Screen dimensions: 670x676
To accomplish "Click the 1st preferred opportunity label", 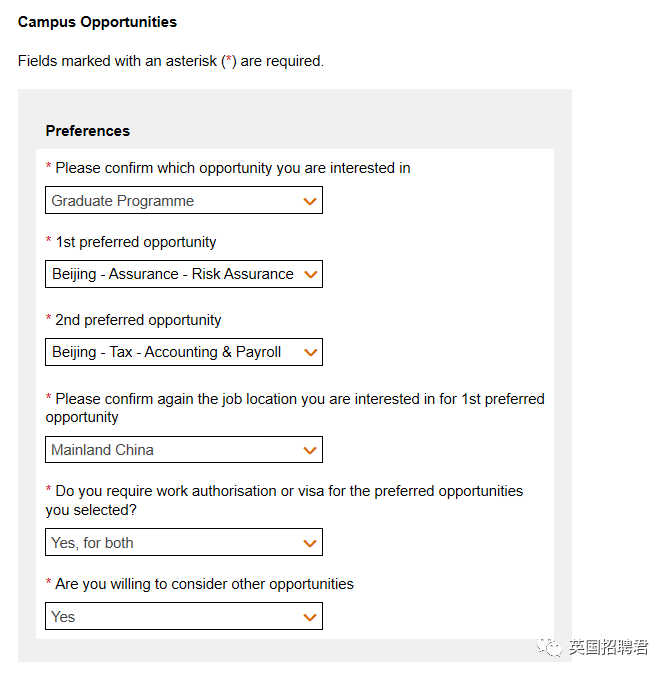I will pyautogui.click(x=135, y=242).
